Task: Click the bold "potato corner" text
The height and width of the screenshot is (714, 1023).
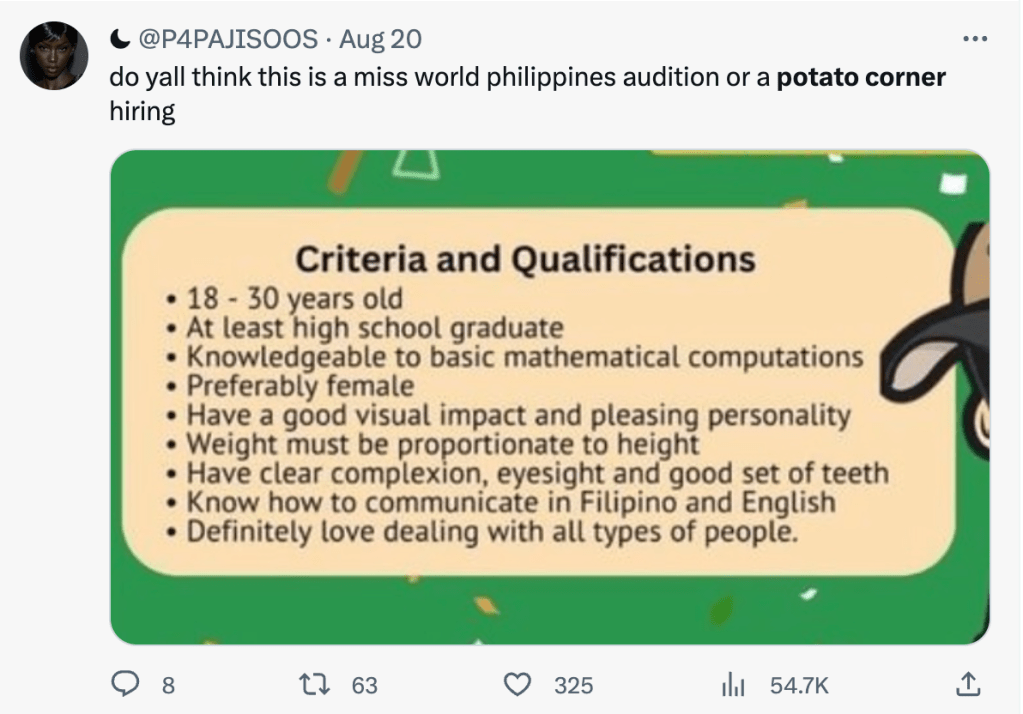Action: coord(861,77)
